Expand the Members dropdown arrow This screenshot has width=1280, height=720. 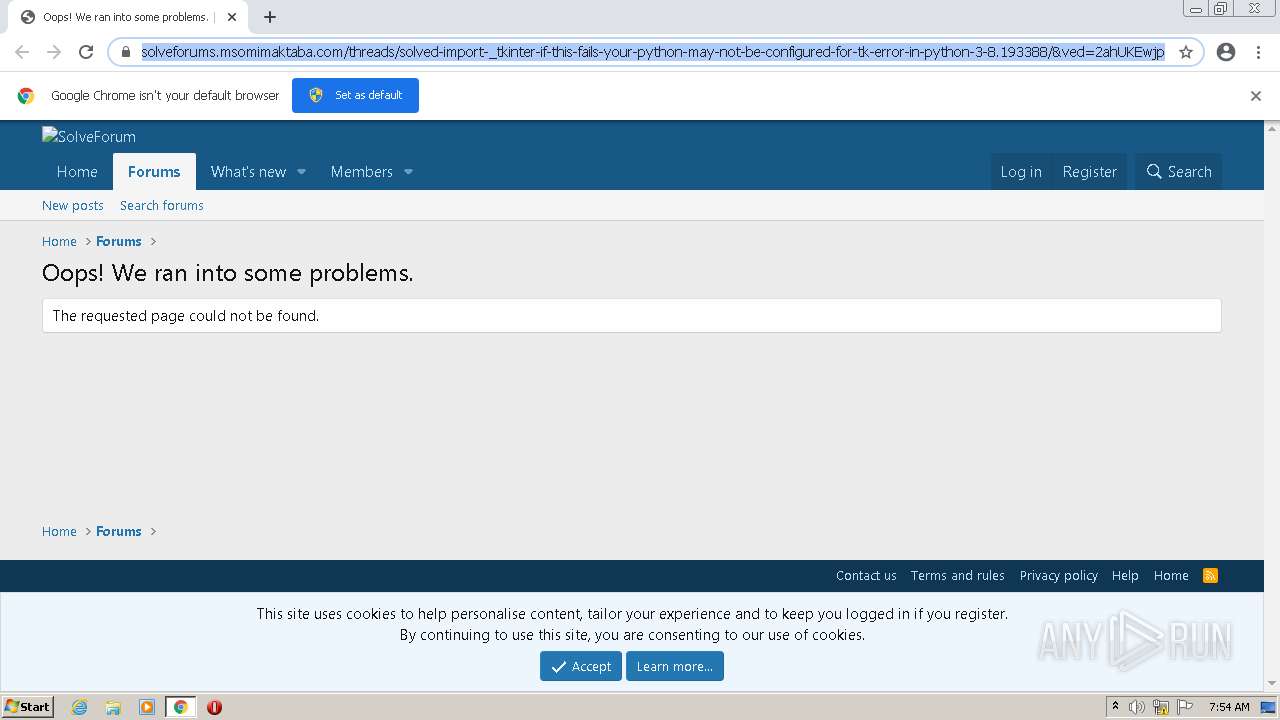coord(408,172)
